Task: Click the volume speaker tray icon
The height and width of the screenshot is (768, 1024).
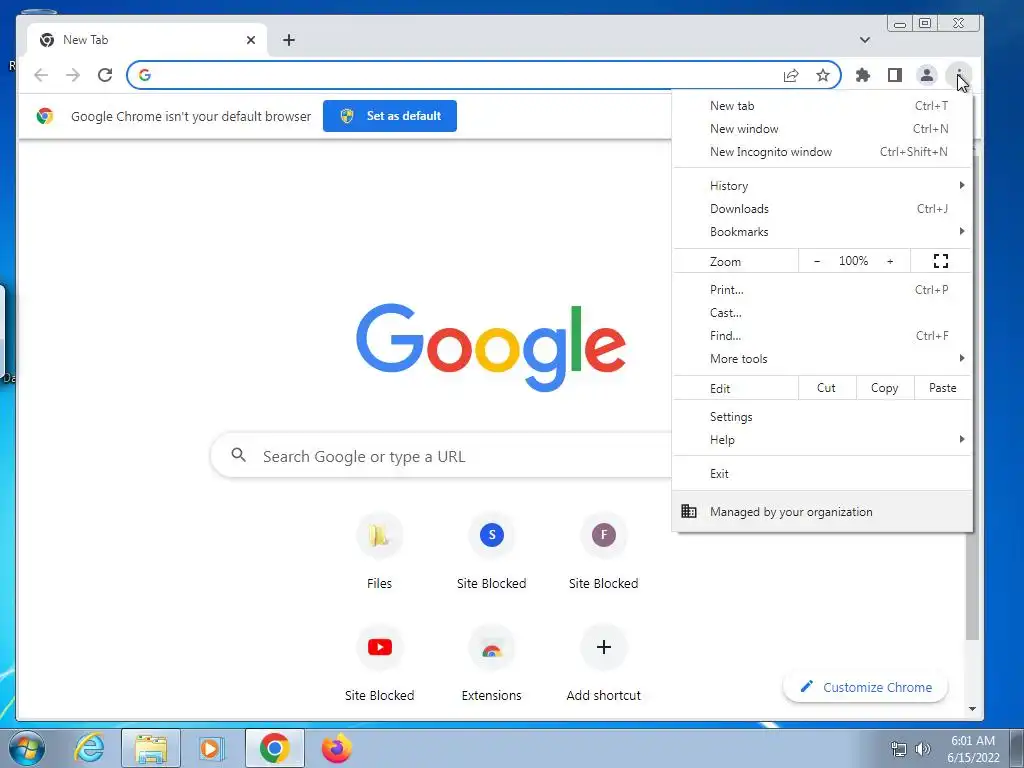Action: (x=923, y=749)
